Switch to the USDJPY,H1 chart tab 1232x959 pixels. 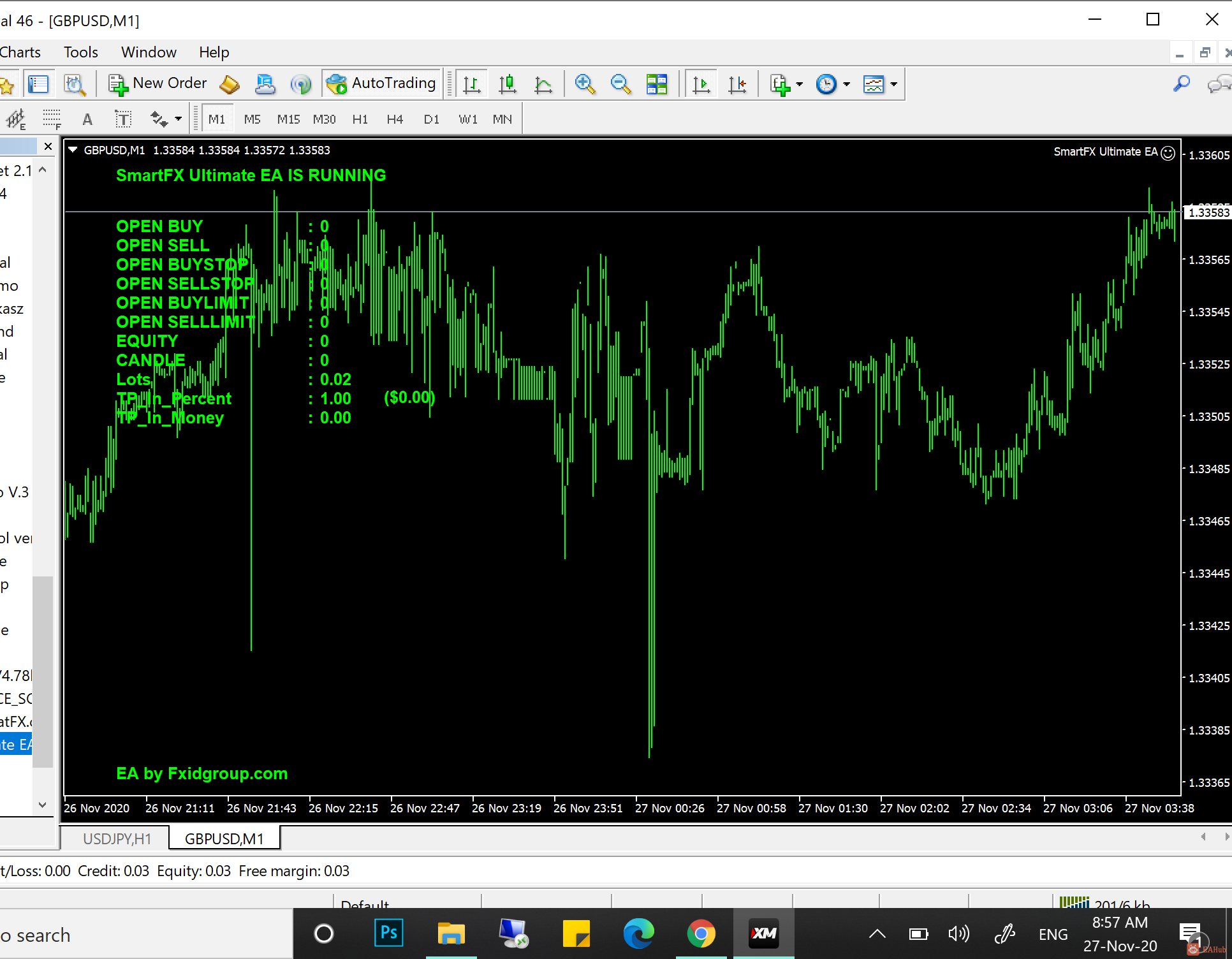click(x=117, y=838)
